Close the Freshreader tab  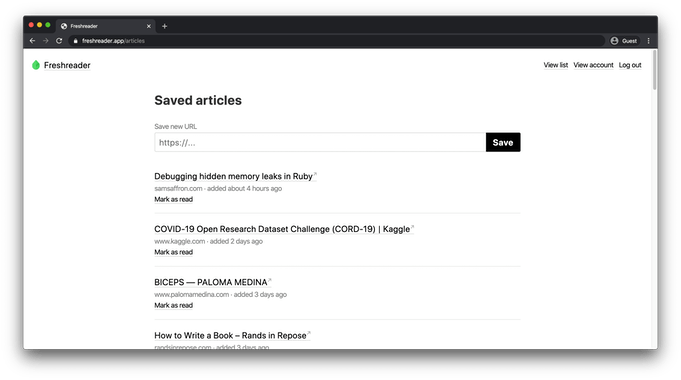coord(149,26)
